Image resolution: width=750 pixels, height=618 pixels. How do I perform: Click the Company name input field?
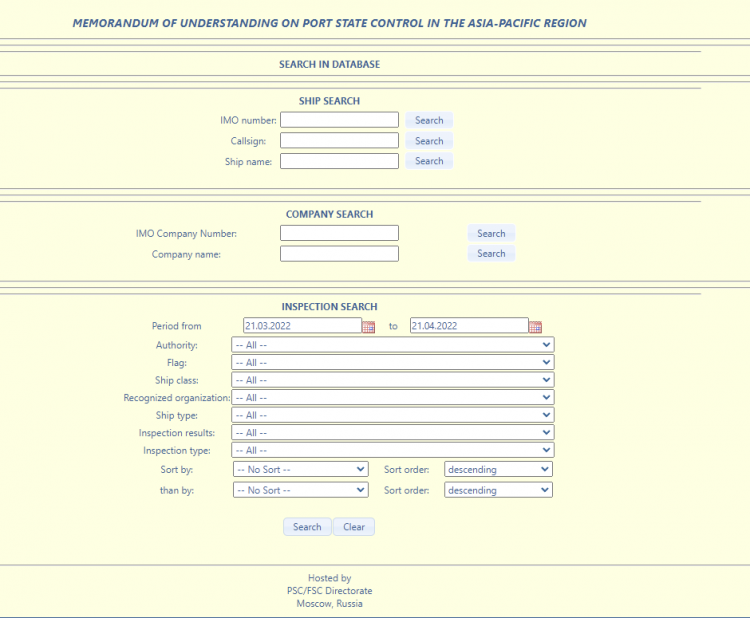point(339,254)
